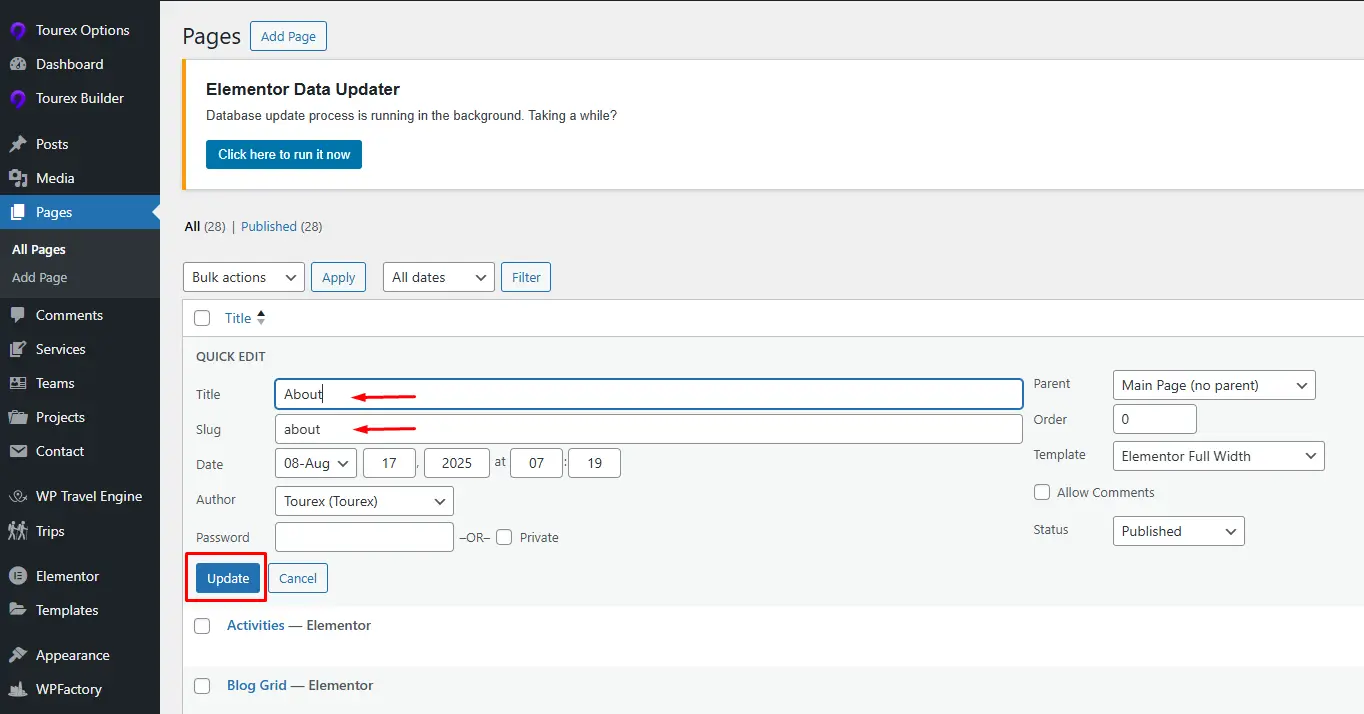The width and height of the screenshot is (1364, 714).
Task: Click here to run it now button
Action: (284, 154)
